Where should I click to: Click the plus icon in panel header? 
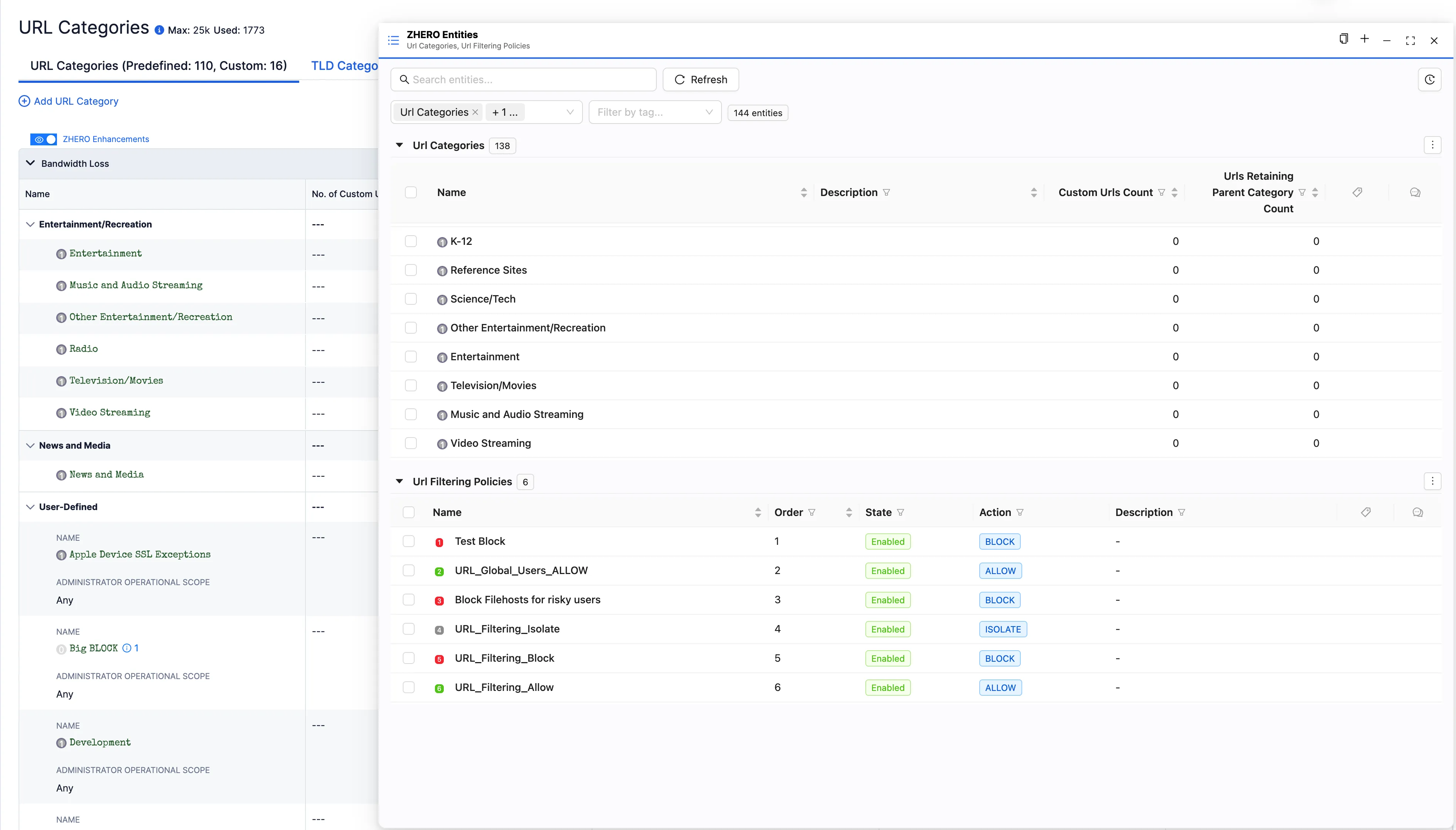coord(1364,39)
